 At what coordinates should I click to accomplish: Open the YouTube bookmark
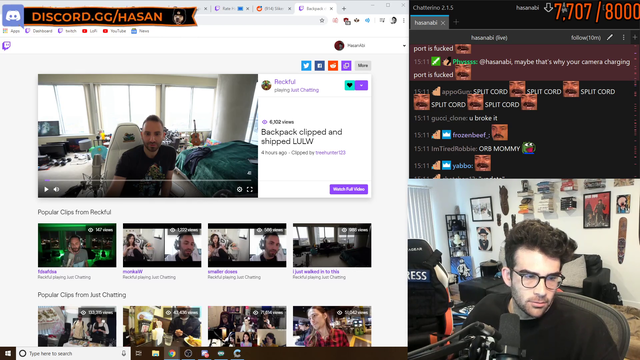[x=114, y=31]
